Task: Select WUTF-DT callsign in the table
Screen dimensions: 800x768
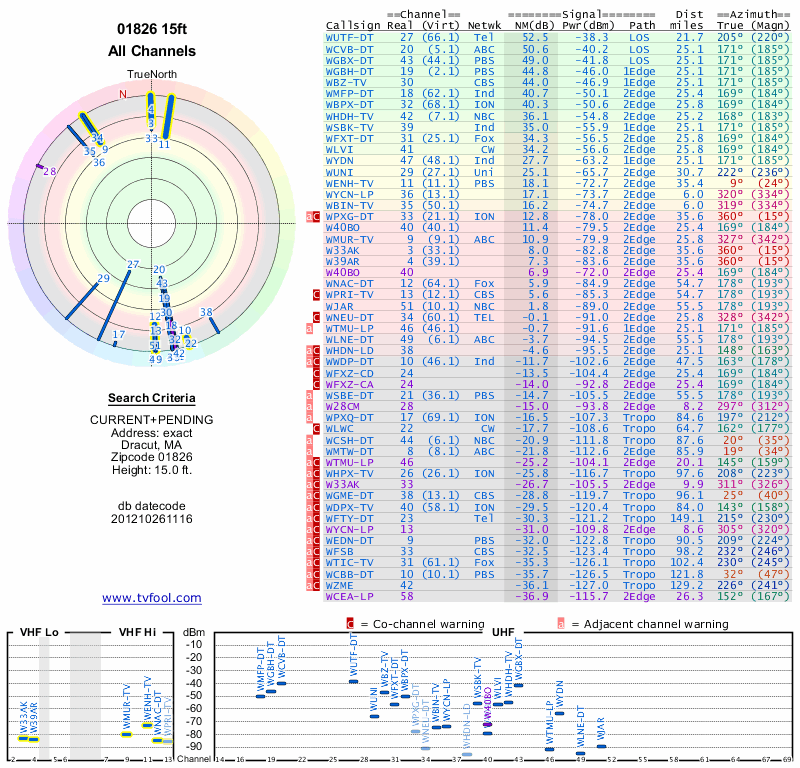Action: [x=349, y=38]
